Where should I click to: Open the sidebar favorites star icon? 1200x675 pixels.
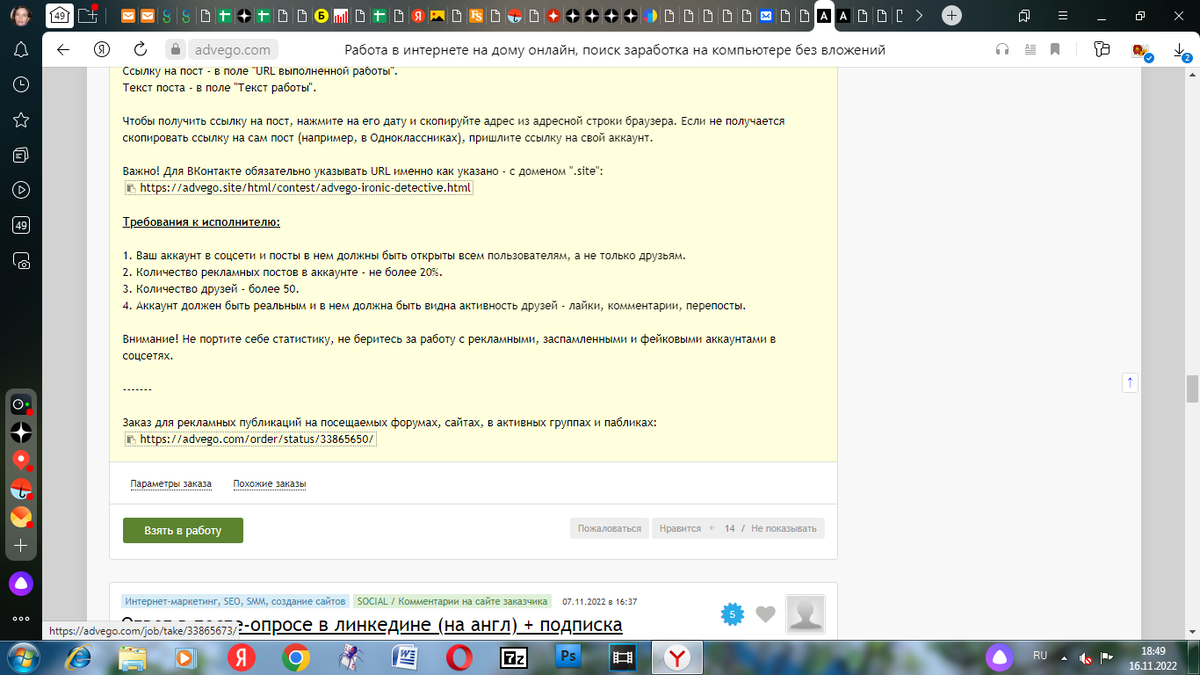(21, 120)
